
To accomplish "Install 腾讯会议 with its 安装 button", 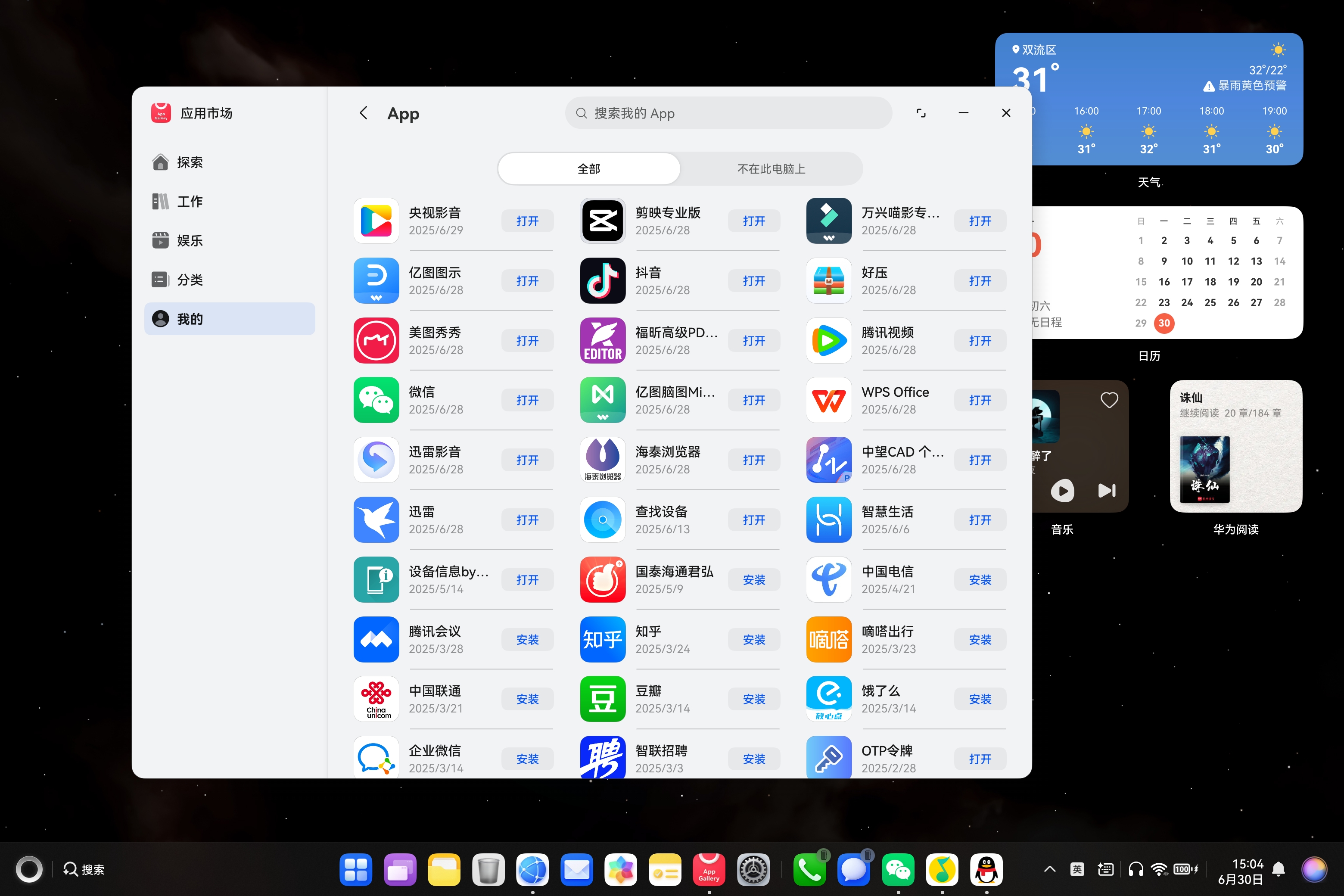I will [527, 639].
